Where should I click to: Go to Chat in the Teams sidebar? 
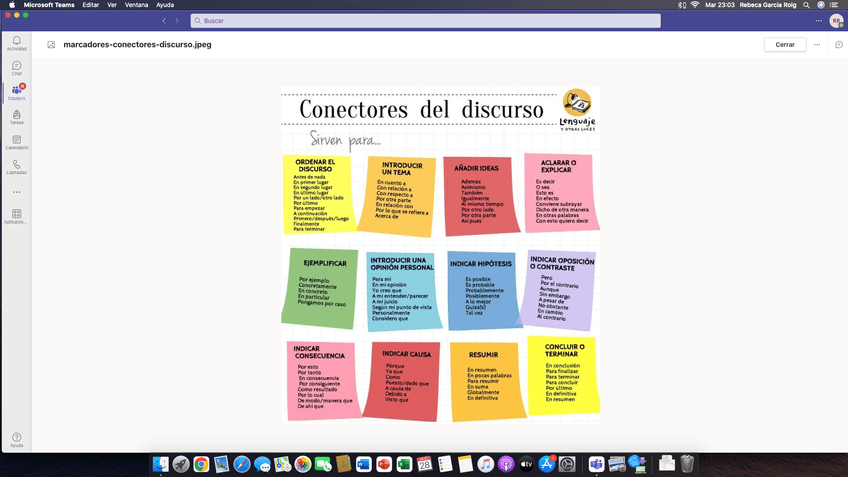coord(16,67)
